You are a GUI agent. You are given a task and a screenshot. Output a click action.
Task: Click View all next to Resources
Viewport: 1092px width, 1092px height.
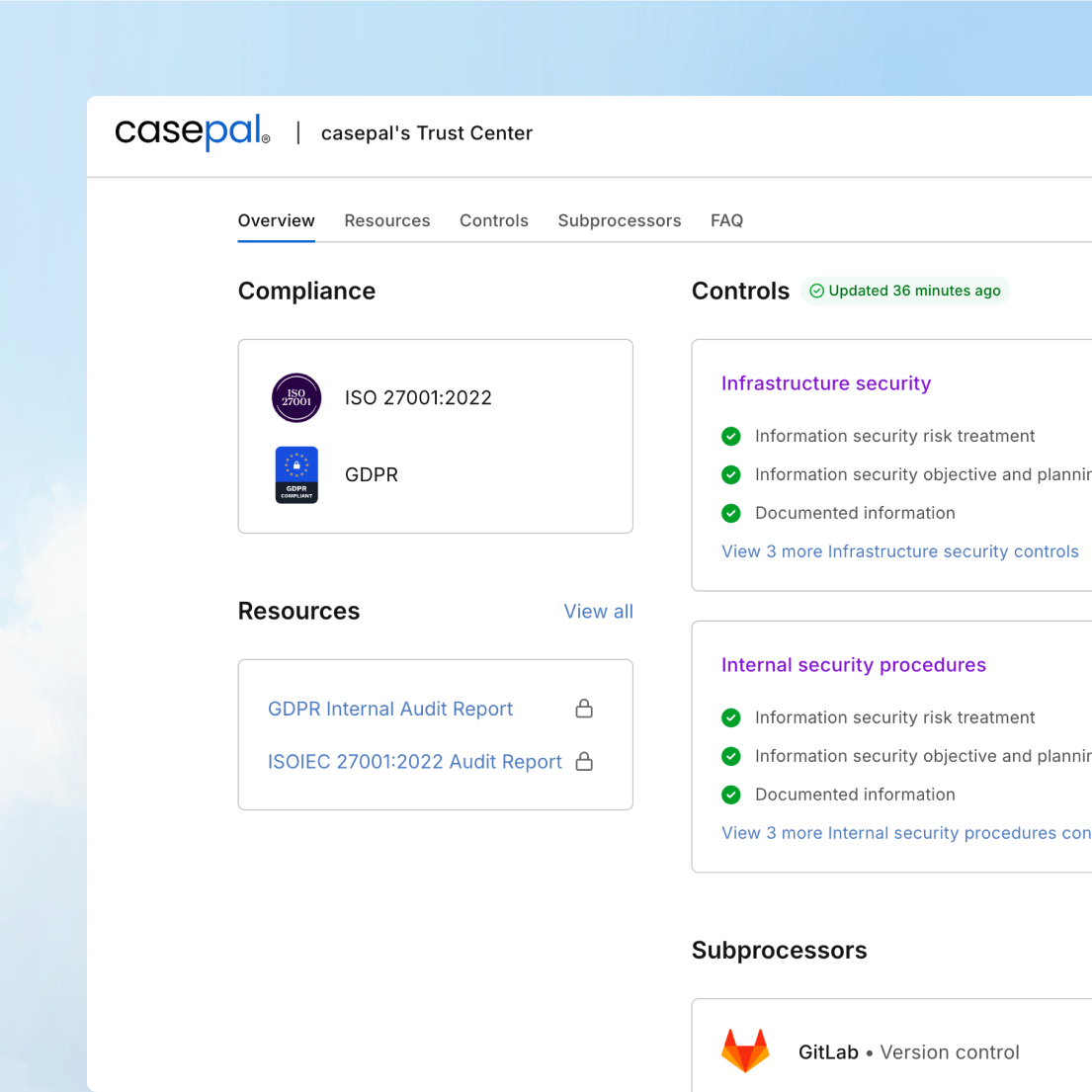click(598, 612)
